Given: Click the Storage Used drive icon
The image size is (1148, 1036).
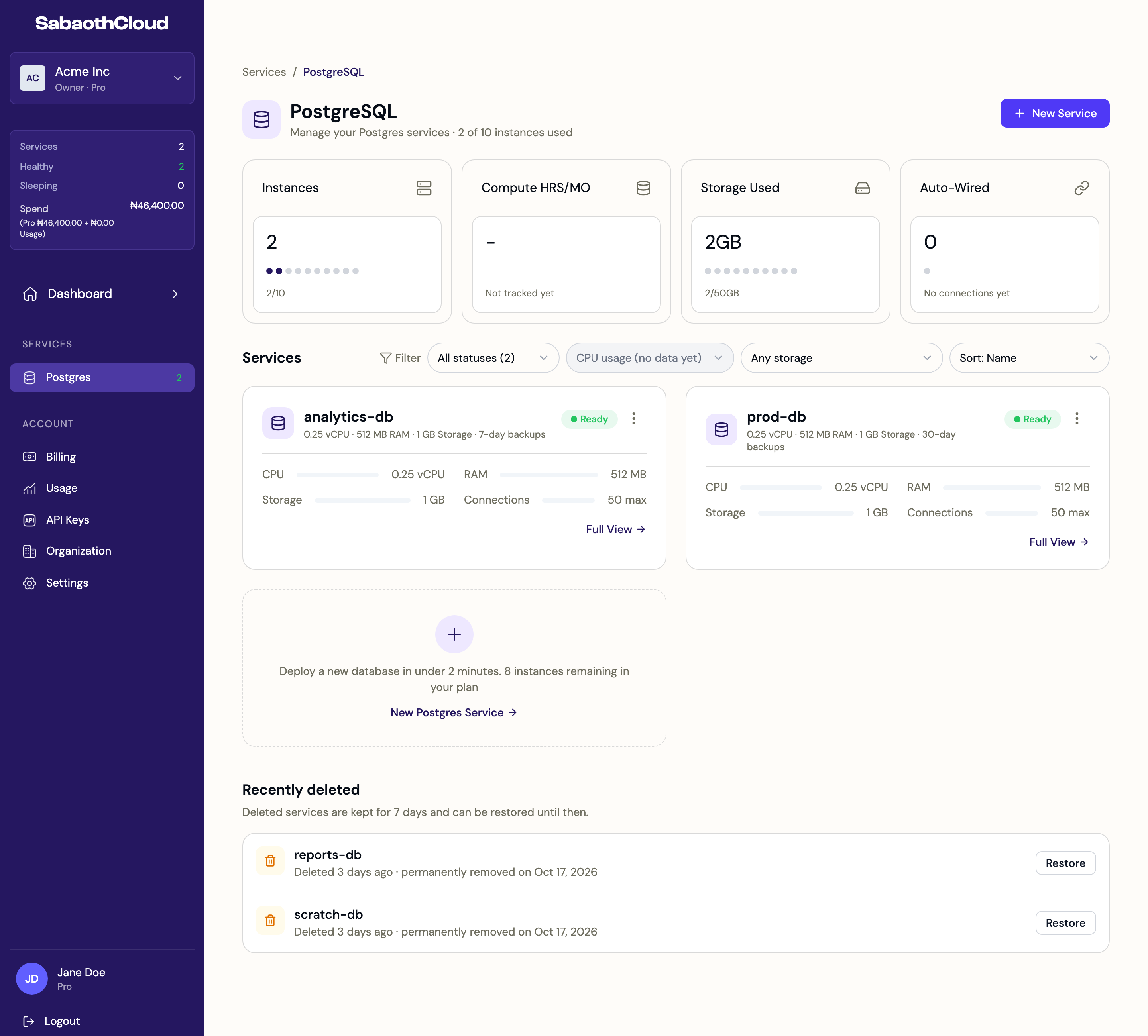Looking at the screenshot, I should coord(862,188).
